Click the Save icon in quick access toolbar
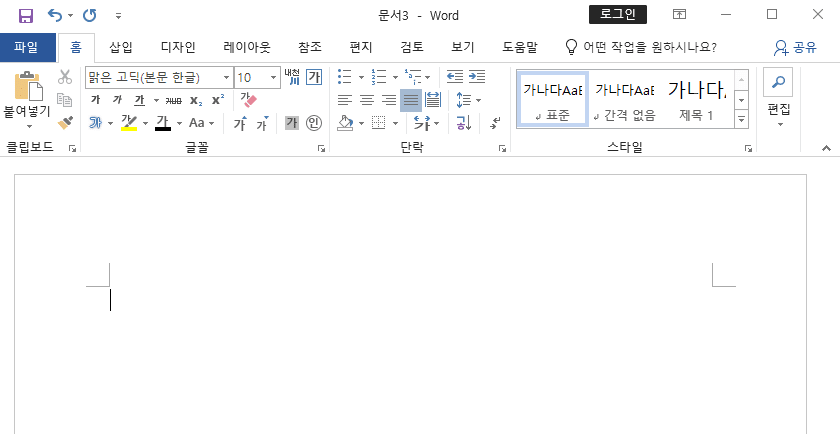The image size is (840, 434). click(26, 16)
